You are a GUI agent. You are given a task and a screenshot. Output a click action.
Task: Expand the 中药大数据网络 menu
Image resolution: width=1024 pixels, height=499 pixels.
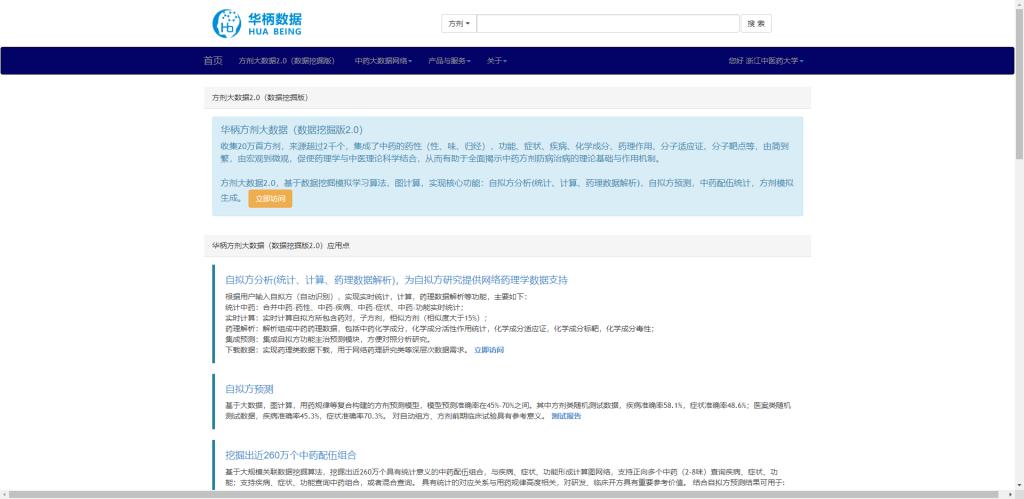(x=383, y=61)
